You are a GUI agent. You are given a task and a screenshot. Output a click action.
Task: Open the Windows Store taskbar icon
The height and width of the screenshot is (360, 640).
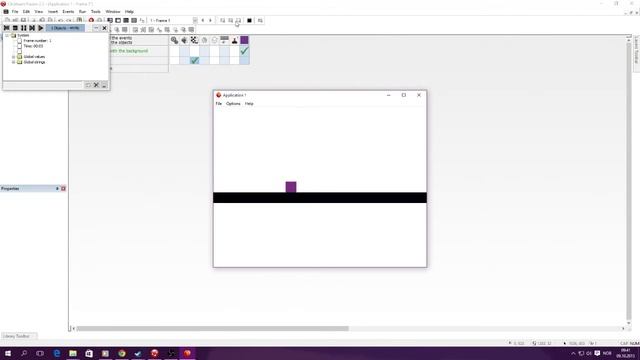point(89,353)
